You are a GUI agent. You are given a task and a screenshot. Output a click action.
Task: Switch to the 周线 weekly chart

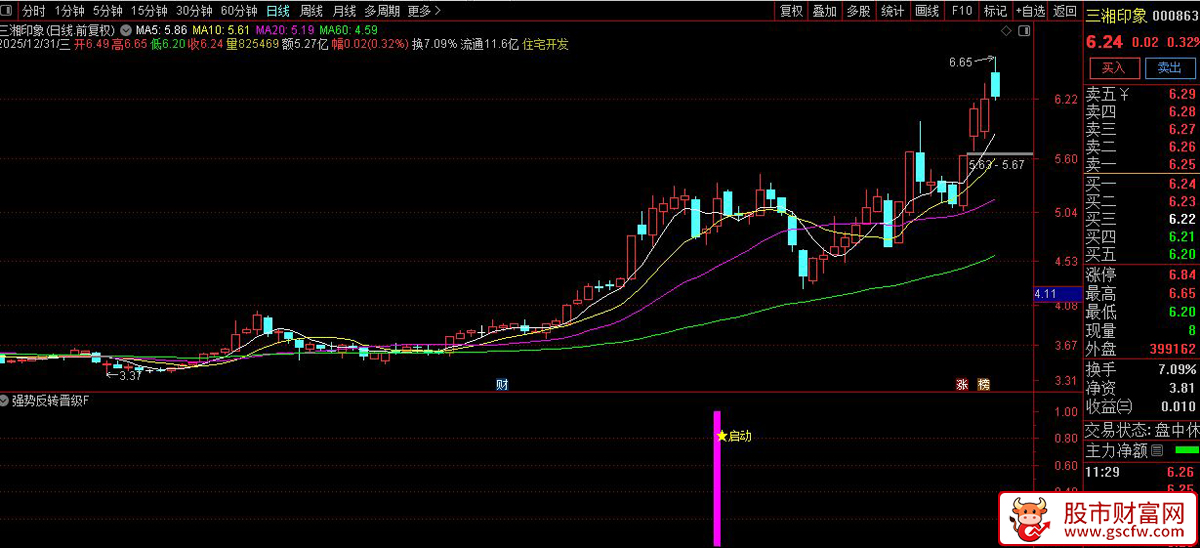pyautogui.click(x=311, y=11)
